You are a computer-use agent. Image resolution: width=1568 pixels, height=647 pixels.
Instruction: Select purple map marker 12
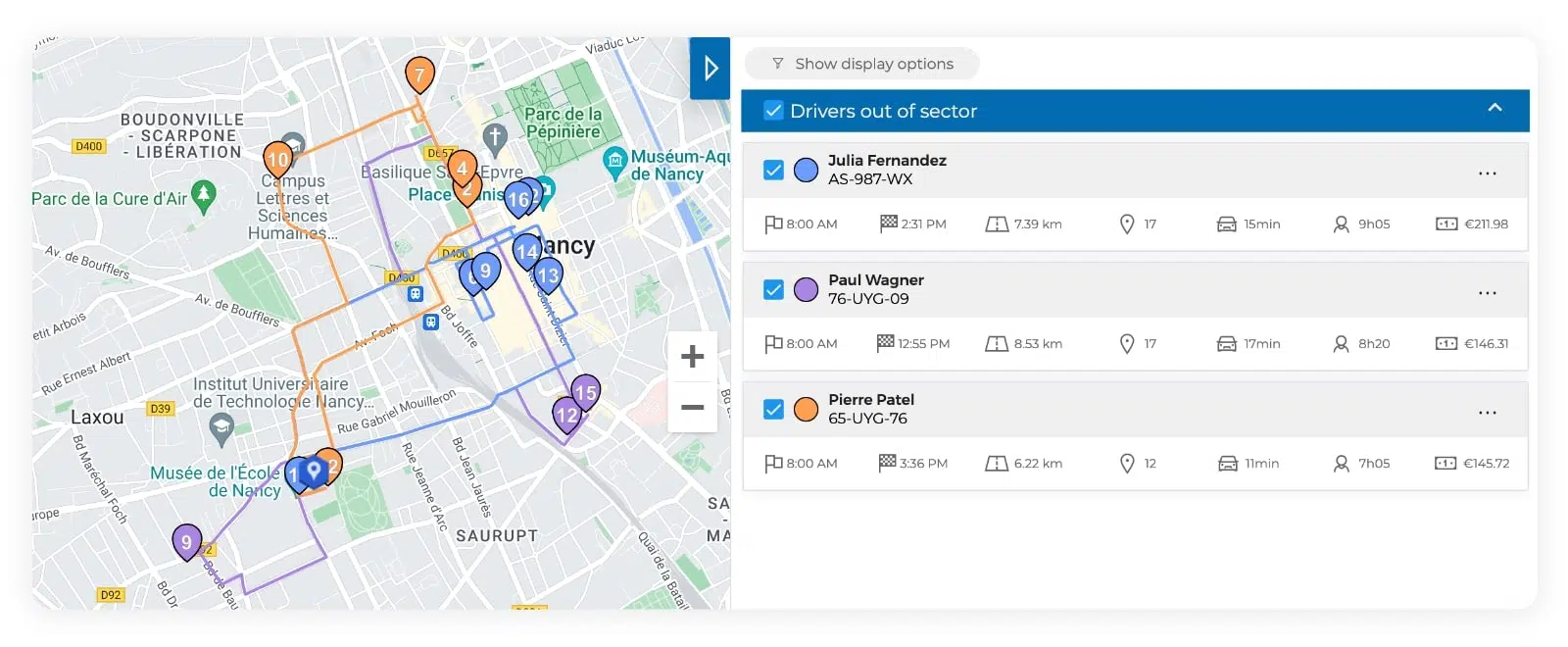point(567,415)
